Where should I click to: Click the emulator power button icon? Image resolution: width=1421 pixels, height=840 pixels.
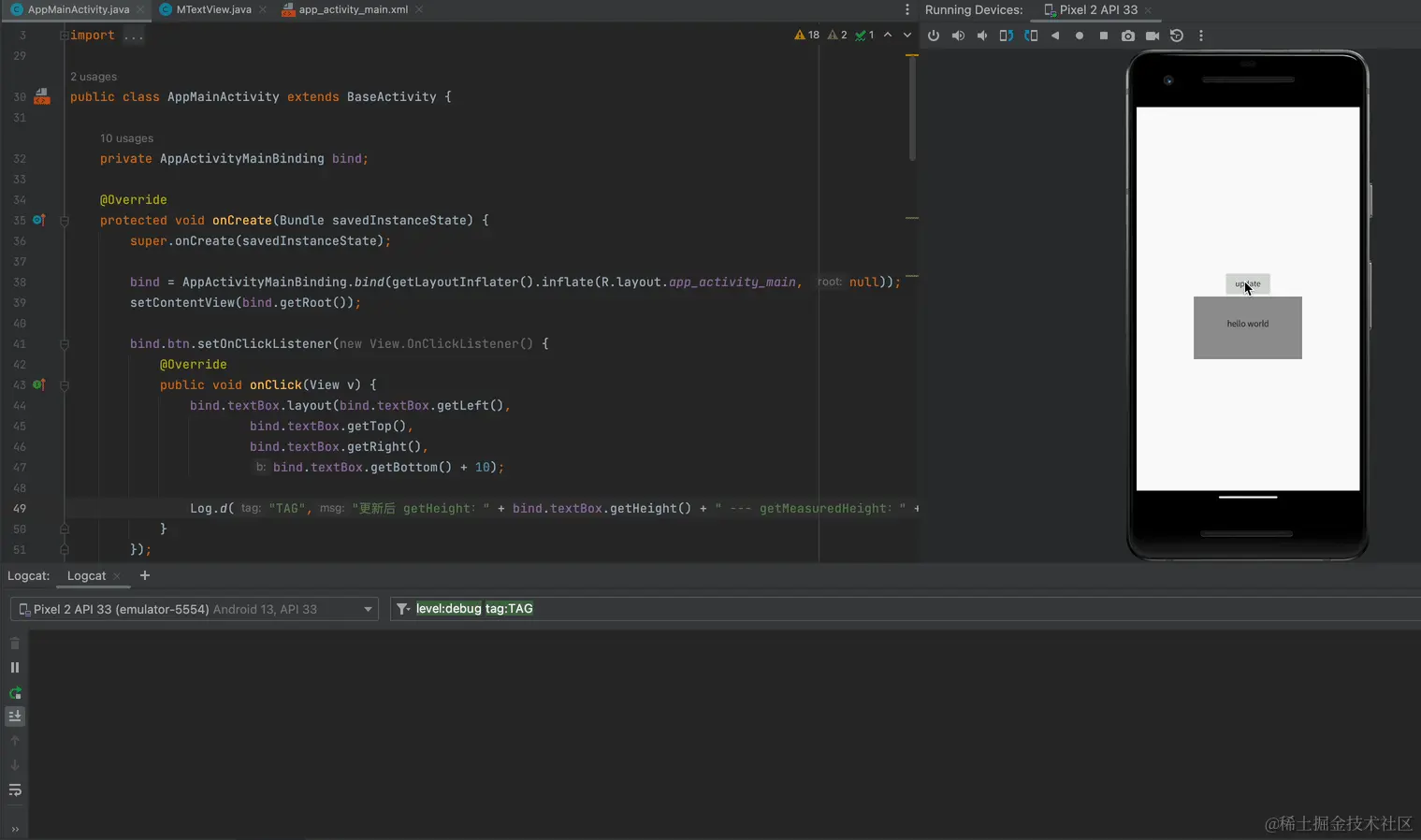(x=934, y=36)
